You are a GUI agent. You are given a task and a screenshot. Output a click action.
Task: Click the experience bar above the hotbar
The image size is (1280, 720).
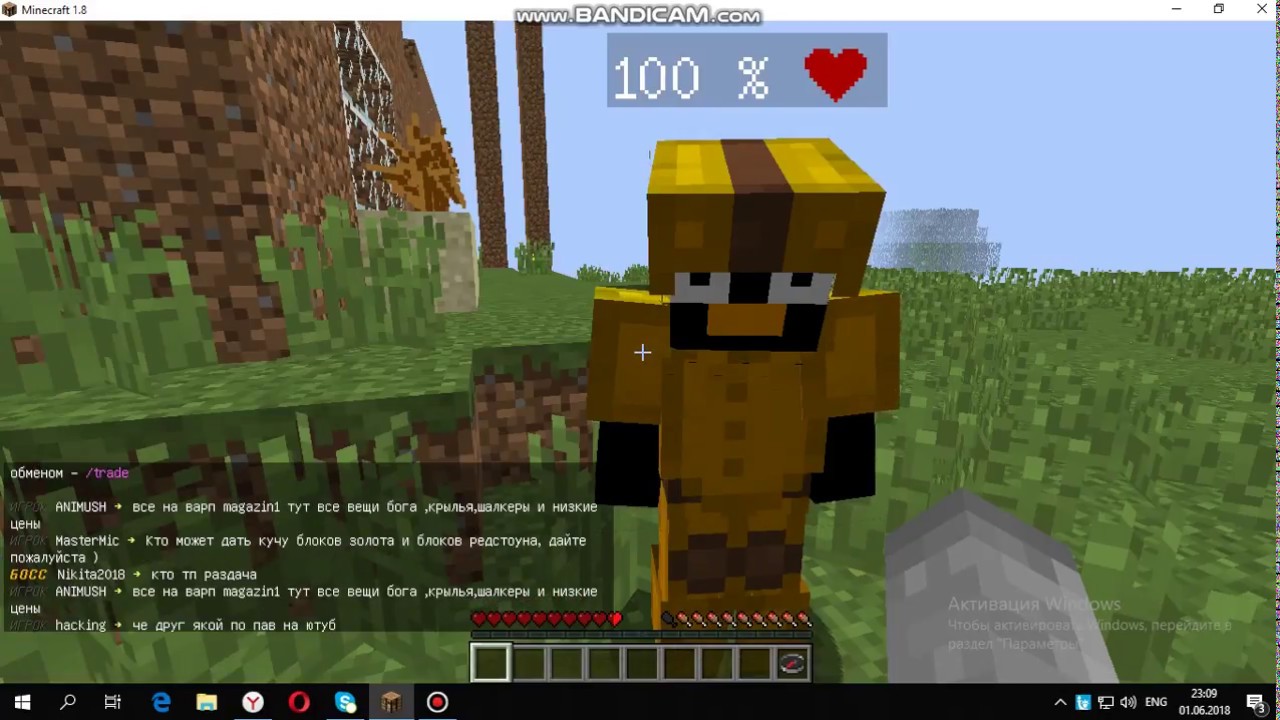[x=640, y=634]
